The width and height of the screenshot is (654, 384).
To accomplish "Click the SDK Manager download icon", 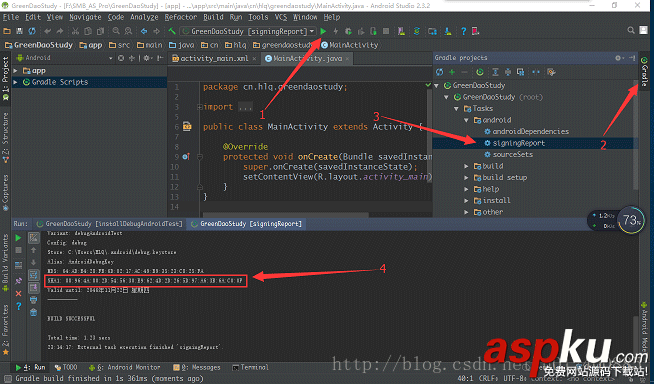I will click(448, 31).
